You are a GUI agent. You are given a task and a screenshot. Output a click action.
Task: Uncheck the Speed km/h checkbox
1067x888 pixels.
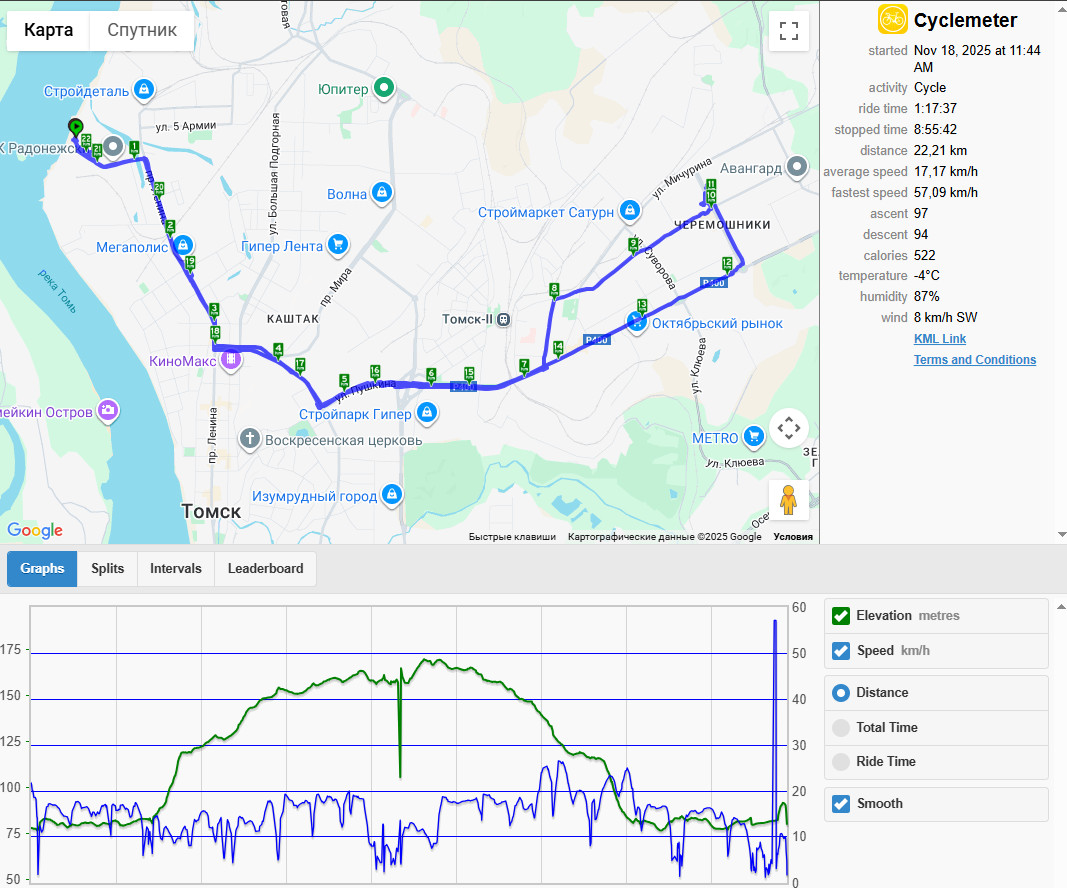841,651
